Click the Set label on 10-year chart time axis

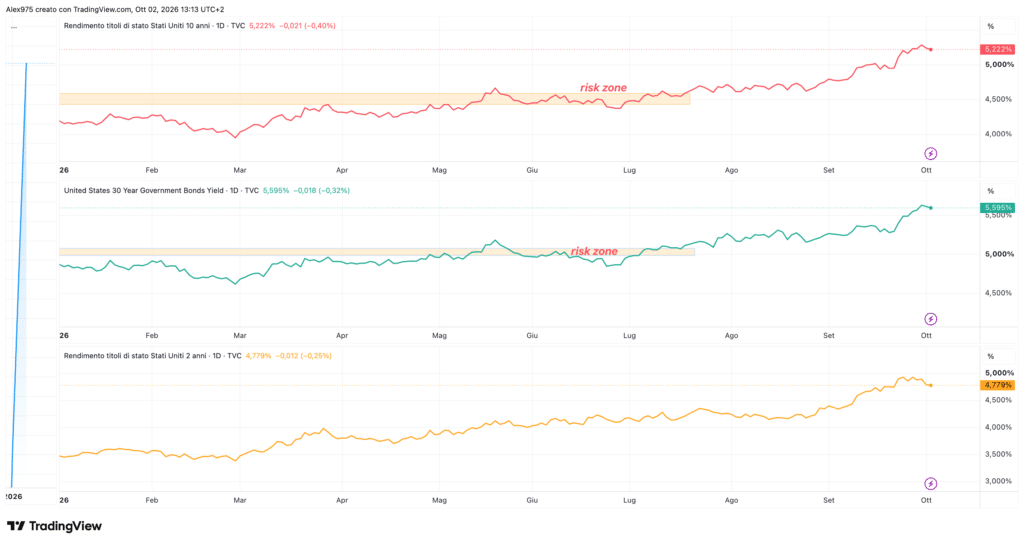(829, 170)
